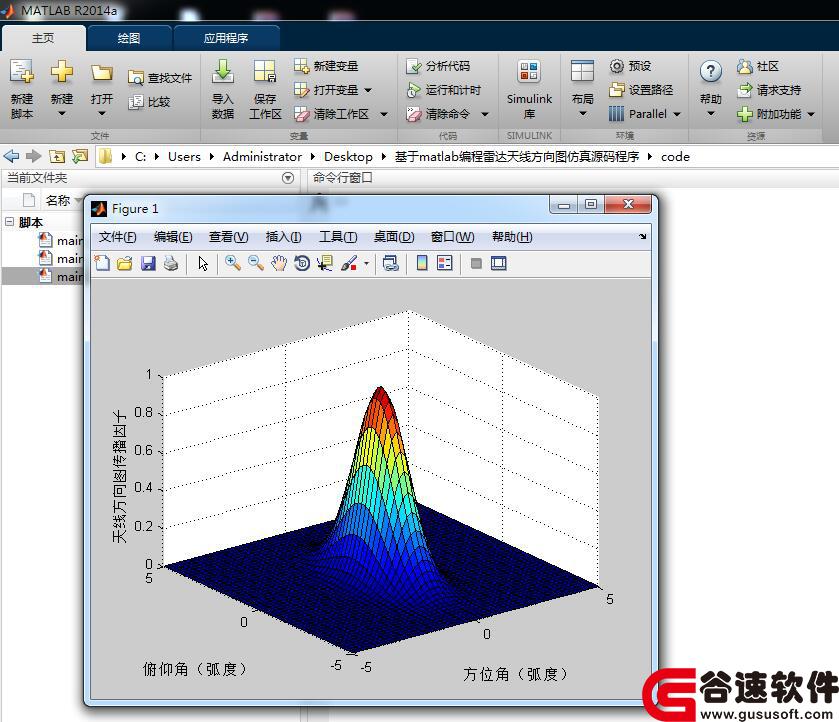Insert a legend via figure toolbar
This screenshot has width=839, height=722.
445,263
